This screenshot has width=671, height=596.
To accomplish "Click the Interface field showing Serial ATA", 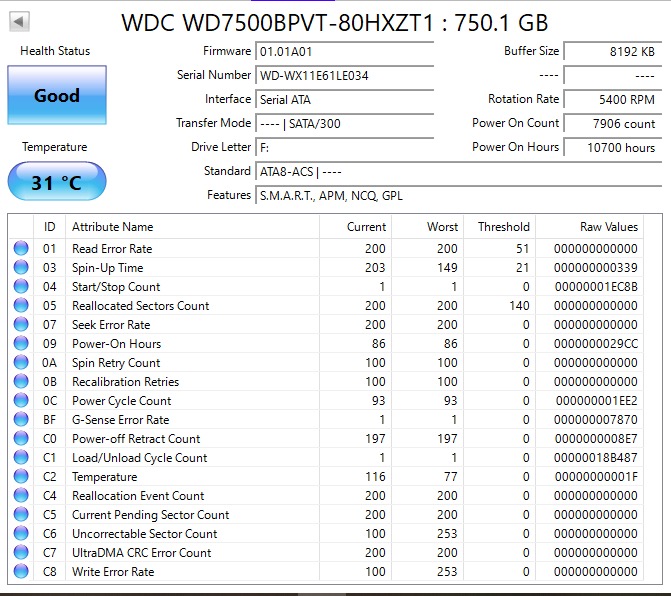I will tap(344, 100).
